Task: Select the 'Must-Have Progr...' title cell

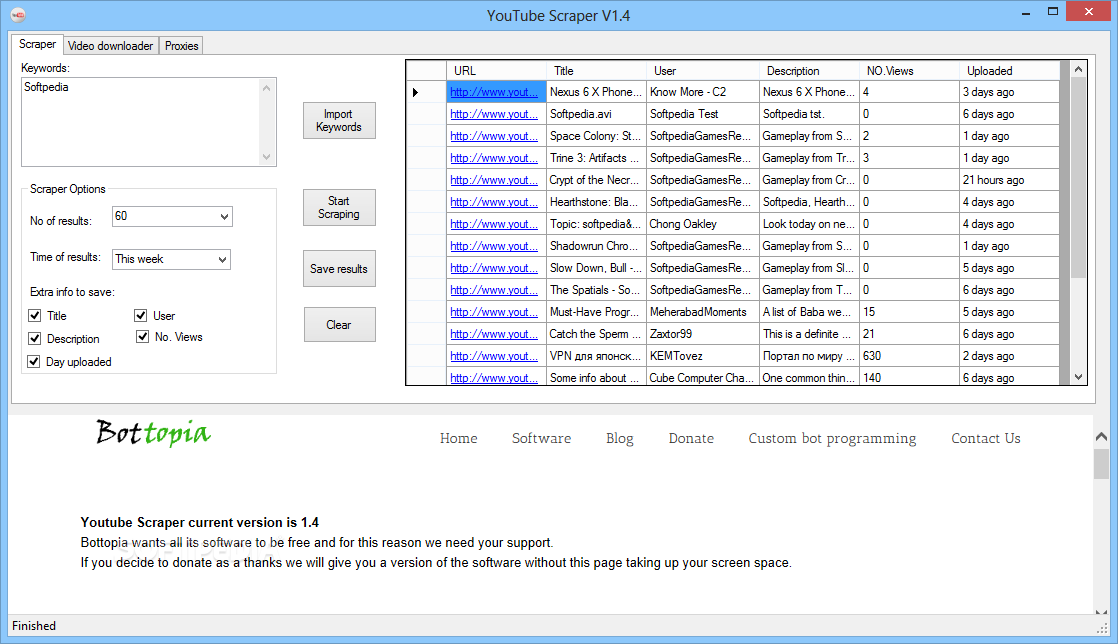Action: click(x=596, y=312)
